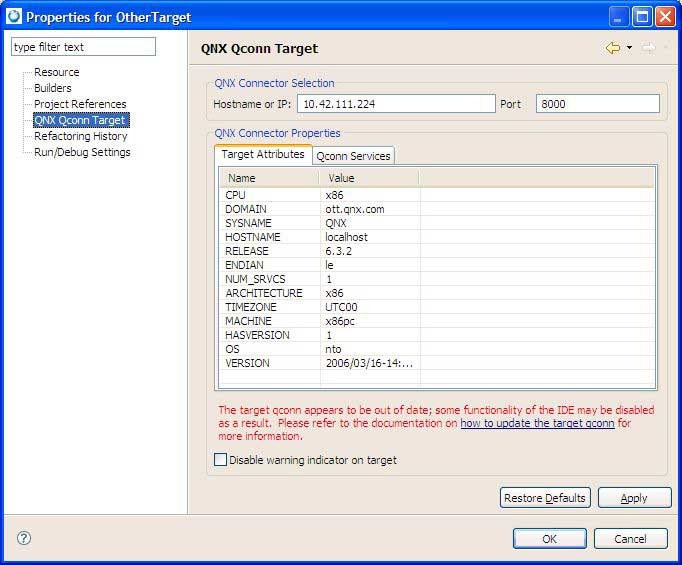Open the back history dropdown arrow
682x565 pixels.
[629, 48]
